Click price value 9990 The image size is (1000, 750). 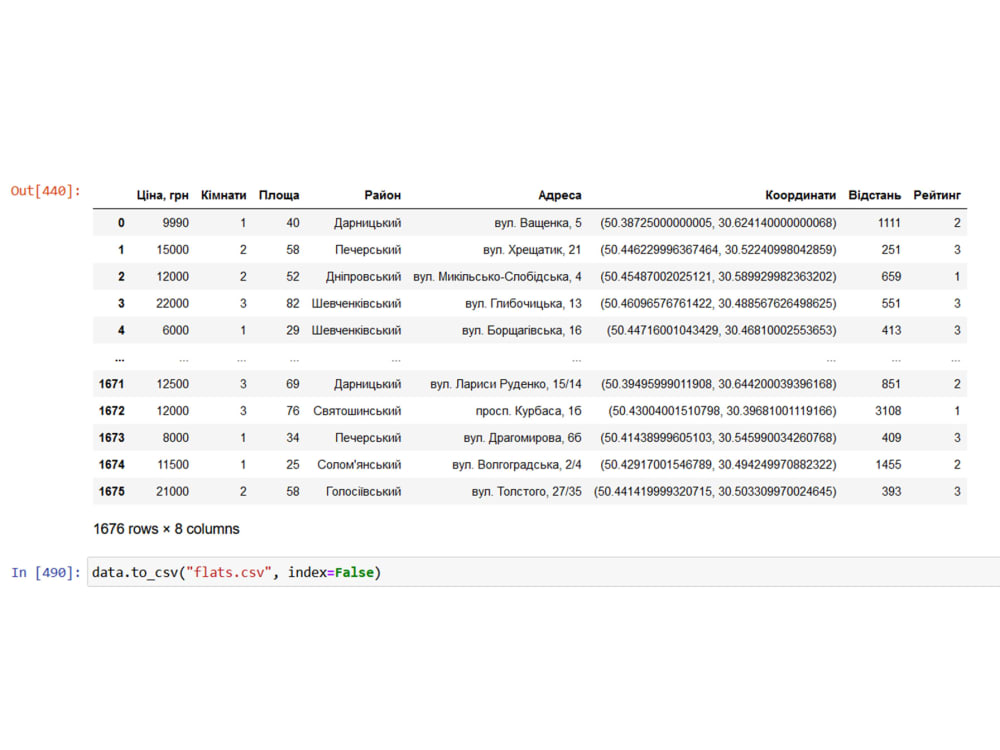[x=175, y=223]
